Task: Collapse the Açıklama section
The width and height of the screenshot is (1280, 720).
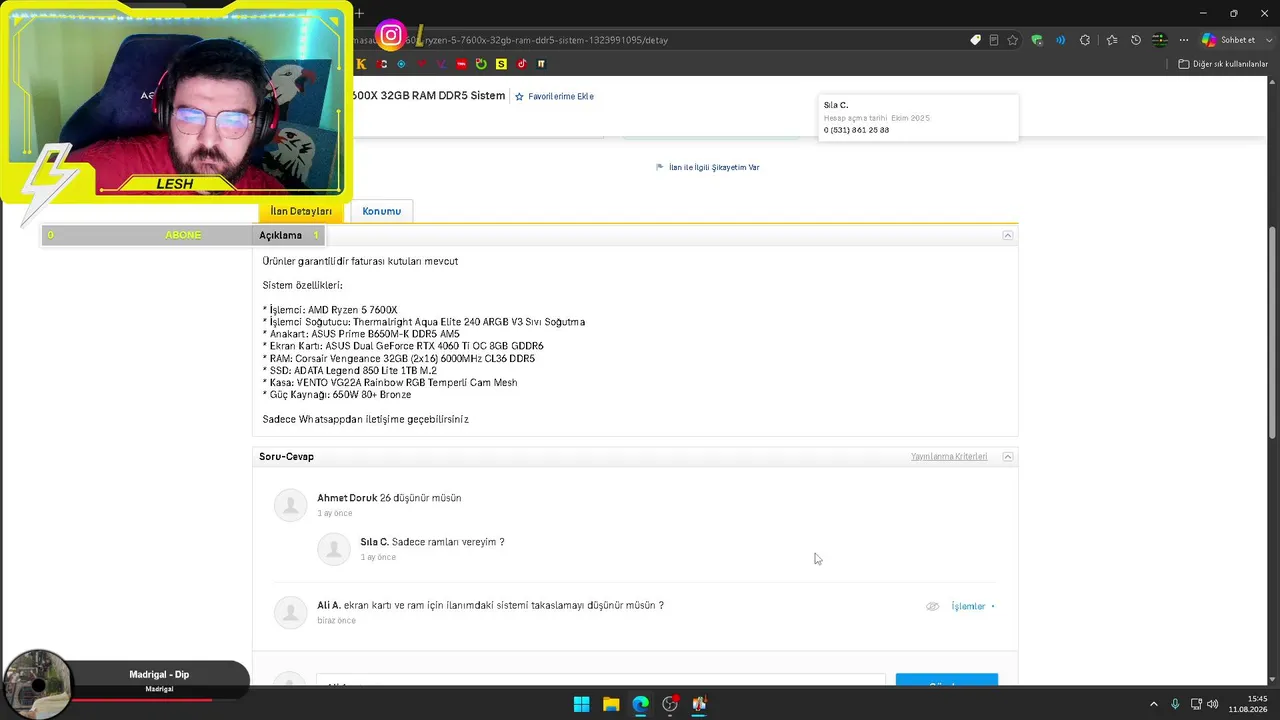Action: tap(1008, 235)
